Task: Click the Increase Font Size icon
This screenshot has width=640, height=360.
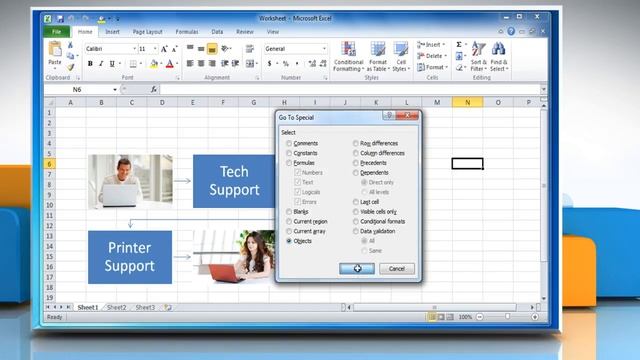Action: click(164, 49)
